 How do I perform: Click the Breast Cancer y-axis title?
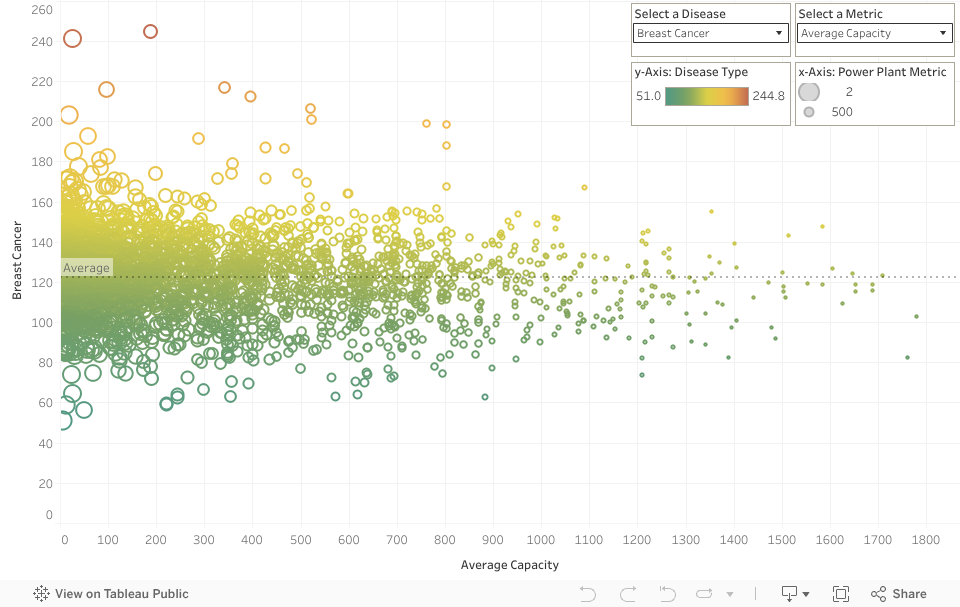pos(17,262)
